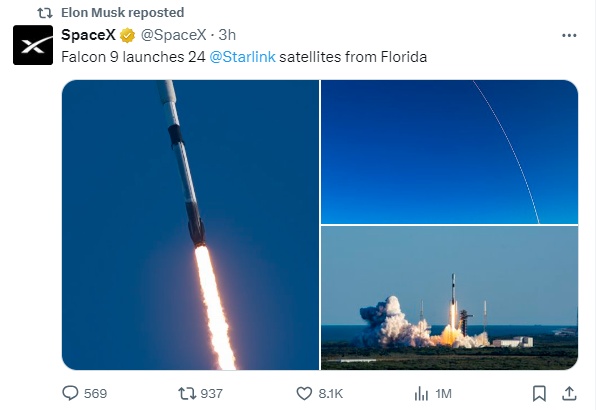View post analytics bar chart icon
599x410 pixels.
(x=421, y=394)
